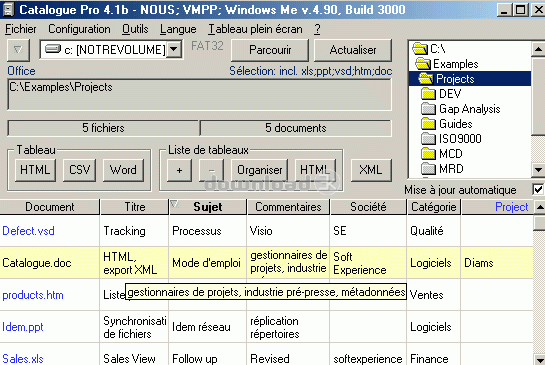Click the Titre column header
This screenshot has width=545, height=365.
pos(135,207)
